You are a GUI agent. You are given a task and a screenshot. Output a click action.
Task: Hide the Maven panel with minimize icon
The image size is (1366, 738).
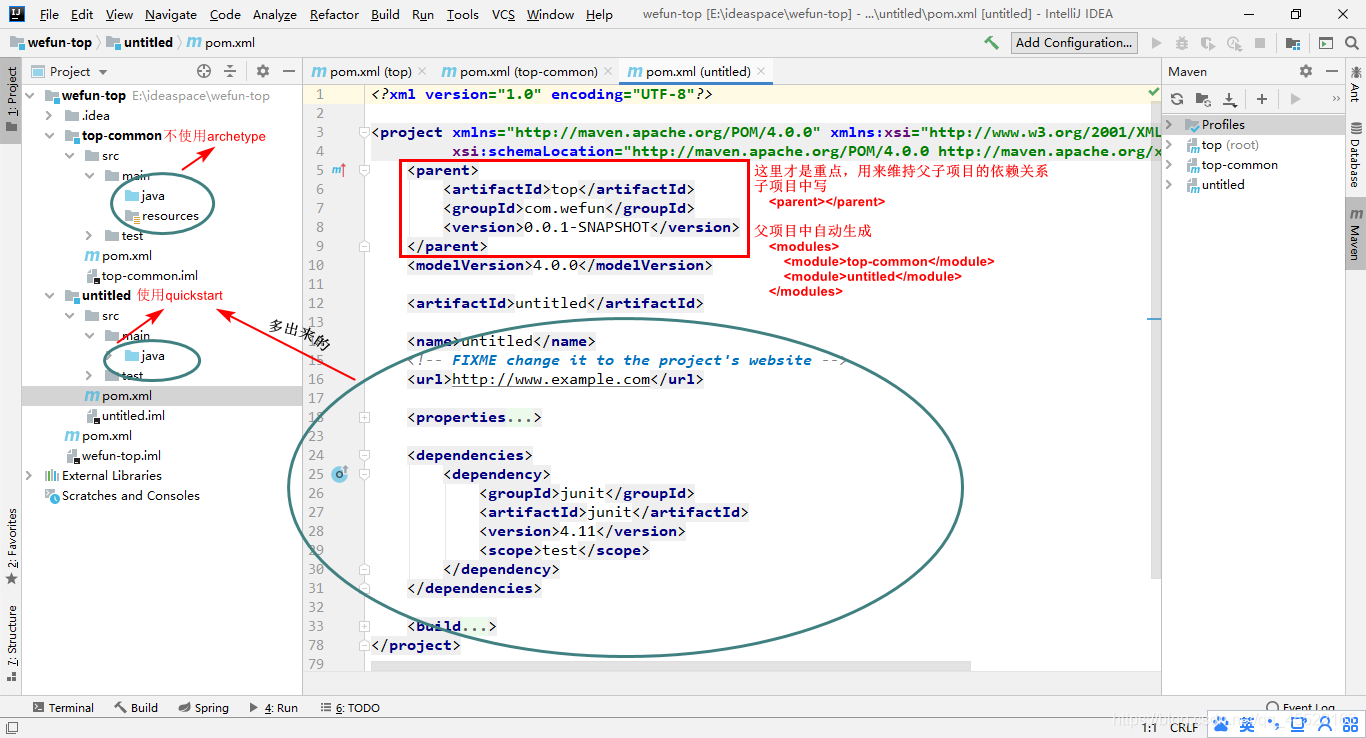(x=1332, y=71)
